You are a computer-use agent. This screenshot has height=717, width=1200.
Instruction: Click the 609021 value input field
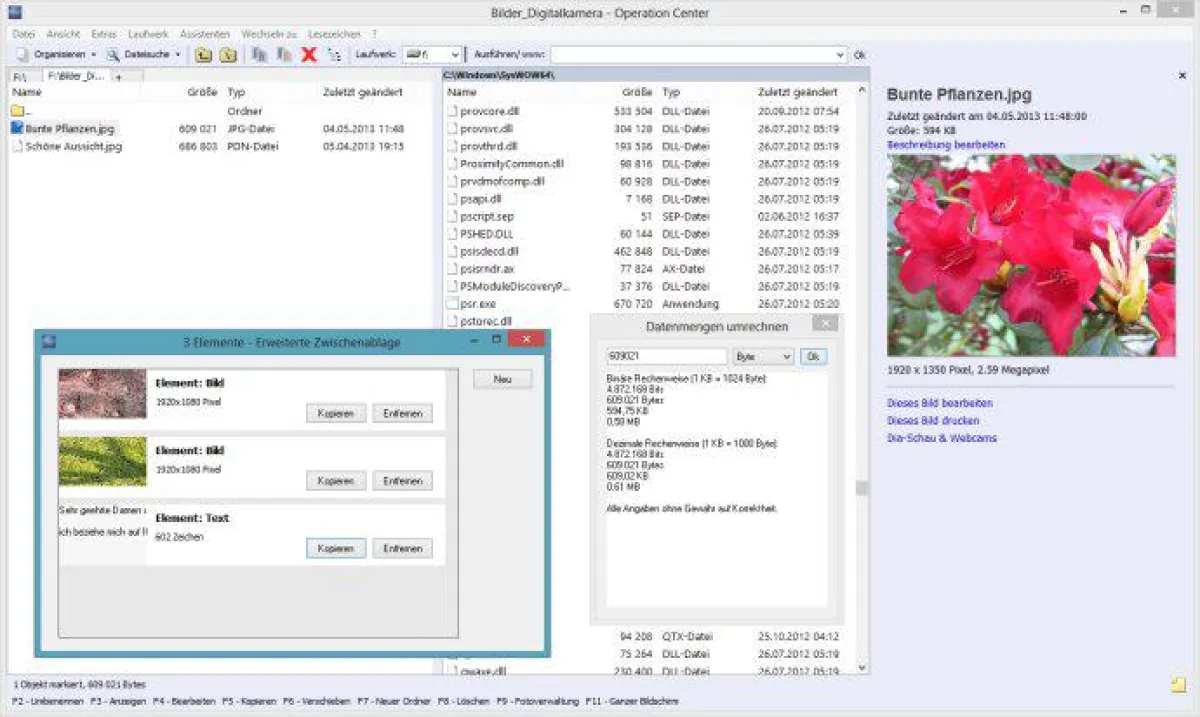(x=665, y=356)
